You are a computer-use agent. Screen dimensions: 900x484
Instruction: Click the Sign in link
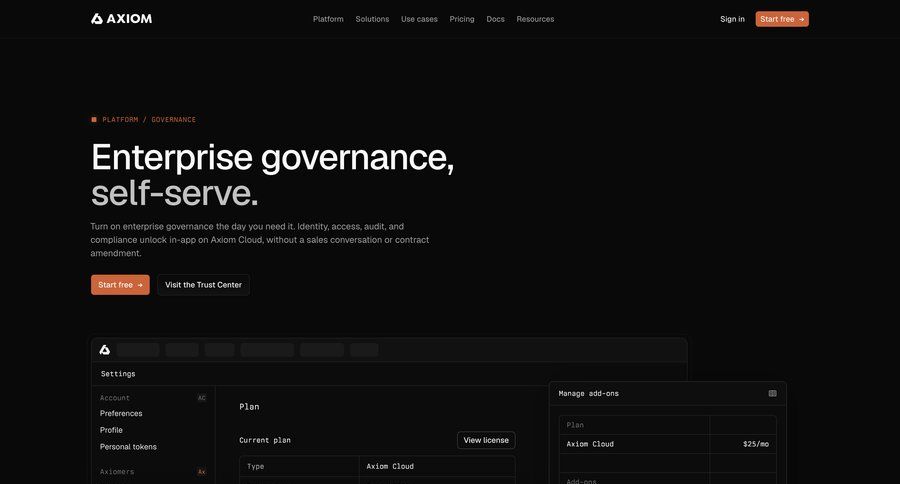click(732, 19)
